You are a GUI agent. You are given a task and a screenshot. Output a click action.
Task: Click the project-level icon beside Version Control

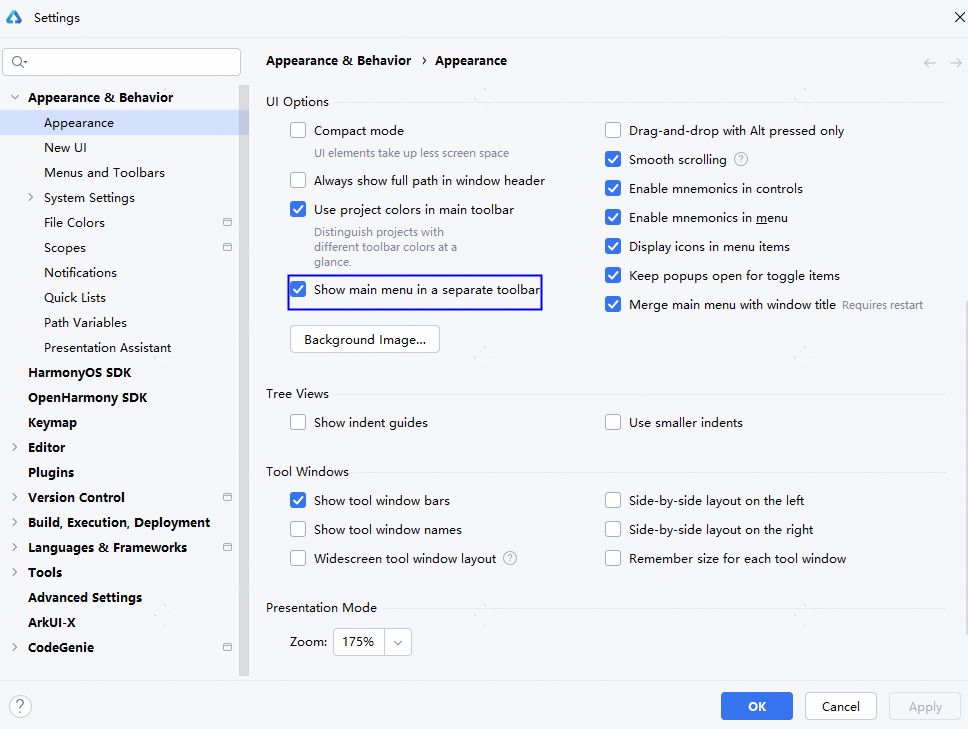[227, 497]
